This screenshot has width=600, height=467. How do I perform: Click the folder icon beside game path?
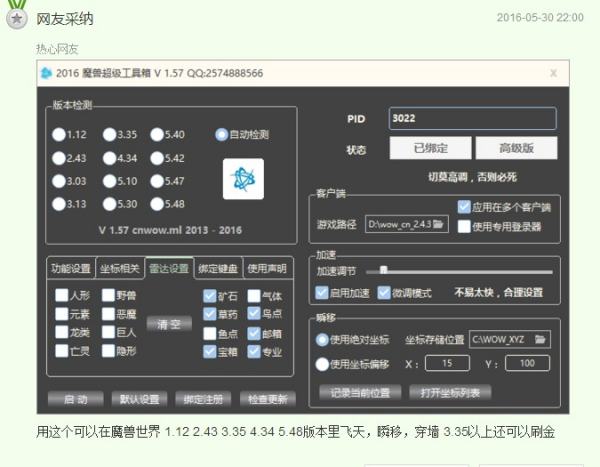pyautogui.click(x=439, y=224)
